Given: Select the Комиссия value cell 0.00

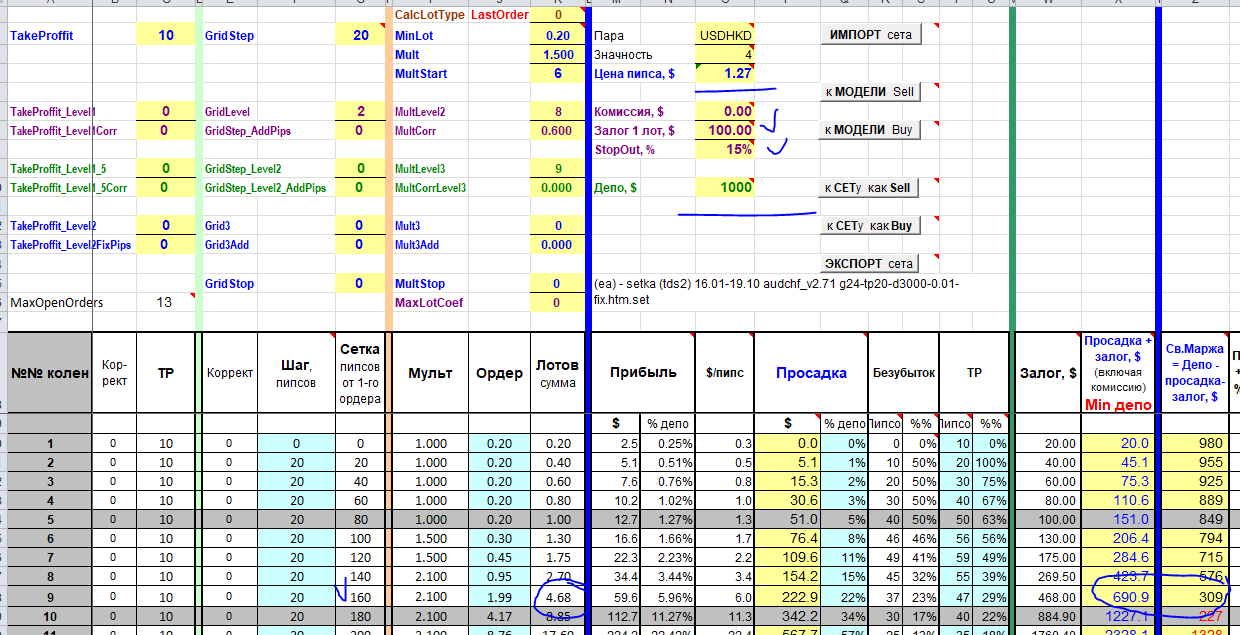Looking at the screenshot, I should coord(726,112).
